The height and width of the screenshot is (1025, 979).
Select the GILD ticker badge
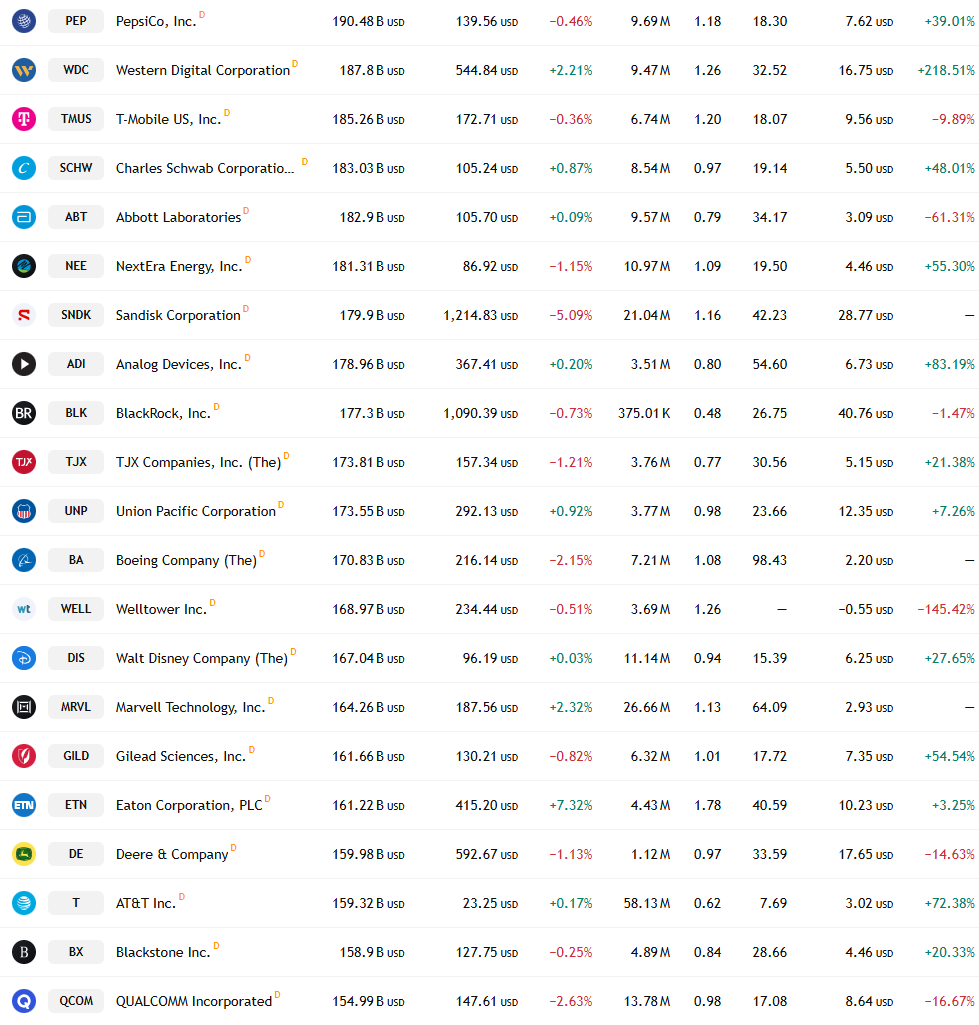[76, 756]
